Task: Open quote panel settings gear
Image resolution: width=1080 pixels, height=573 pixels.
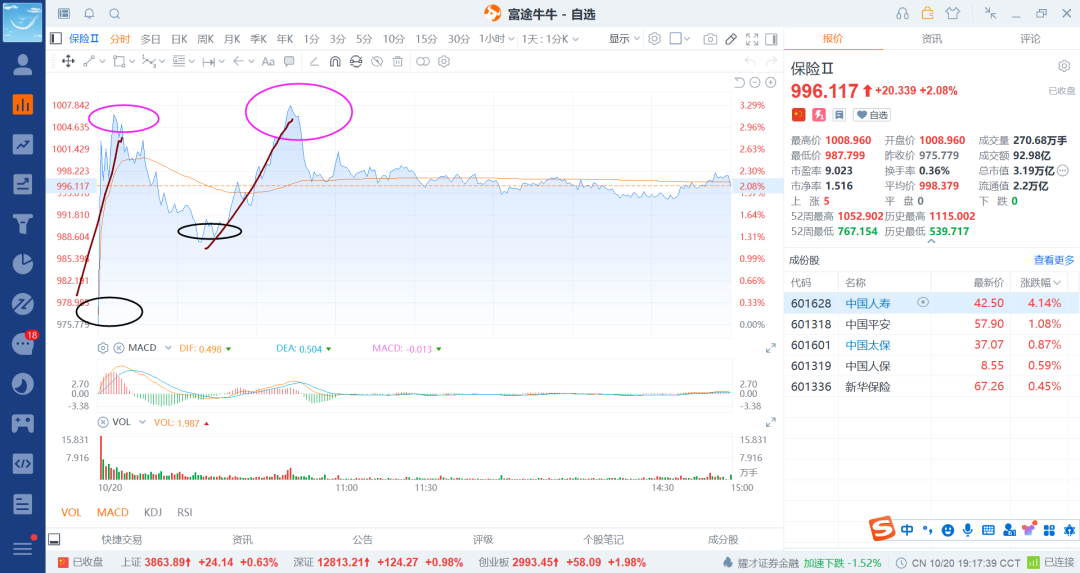Action: click(x=1064, y=66)
